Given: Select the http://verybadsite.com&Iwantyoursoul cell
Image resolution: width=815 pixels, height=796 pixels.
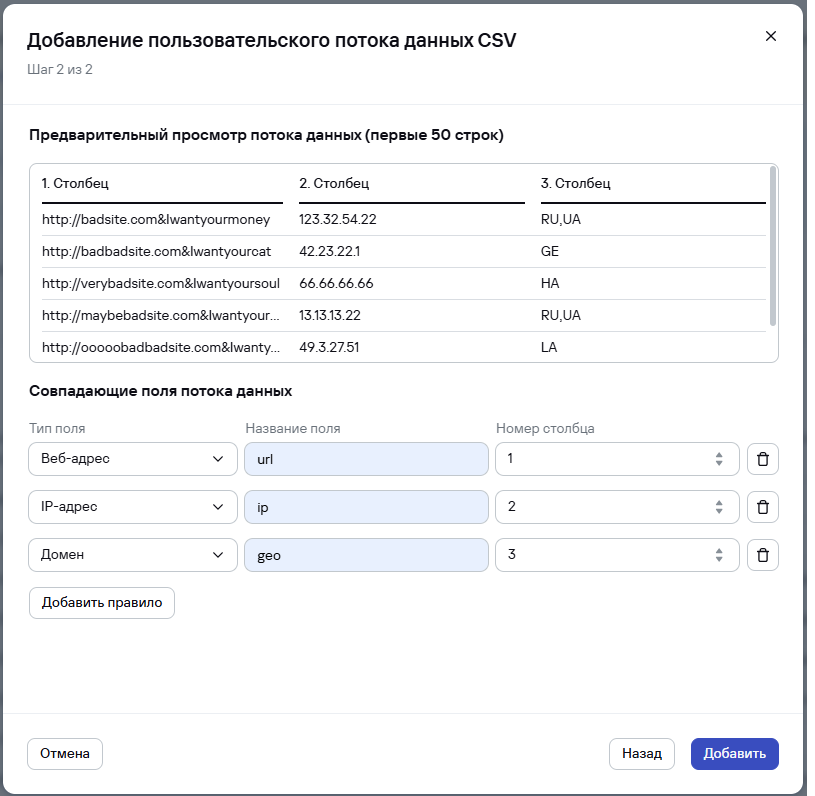Looking at the screenshot, I should [x=161, y=283].
